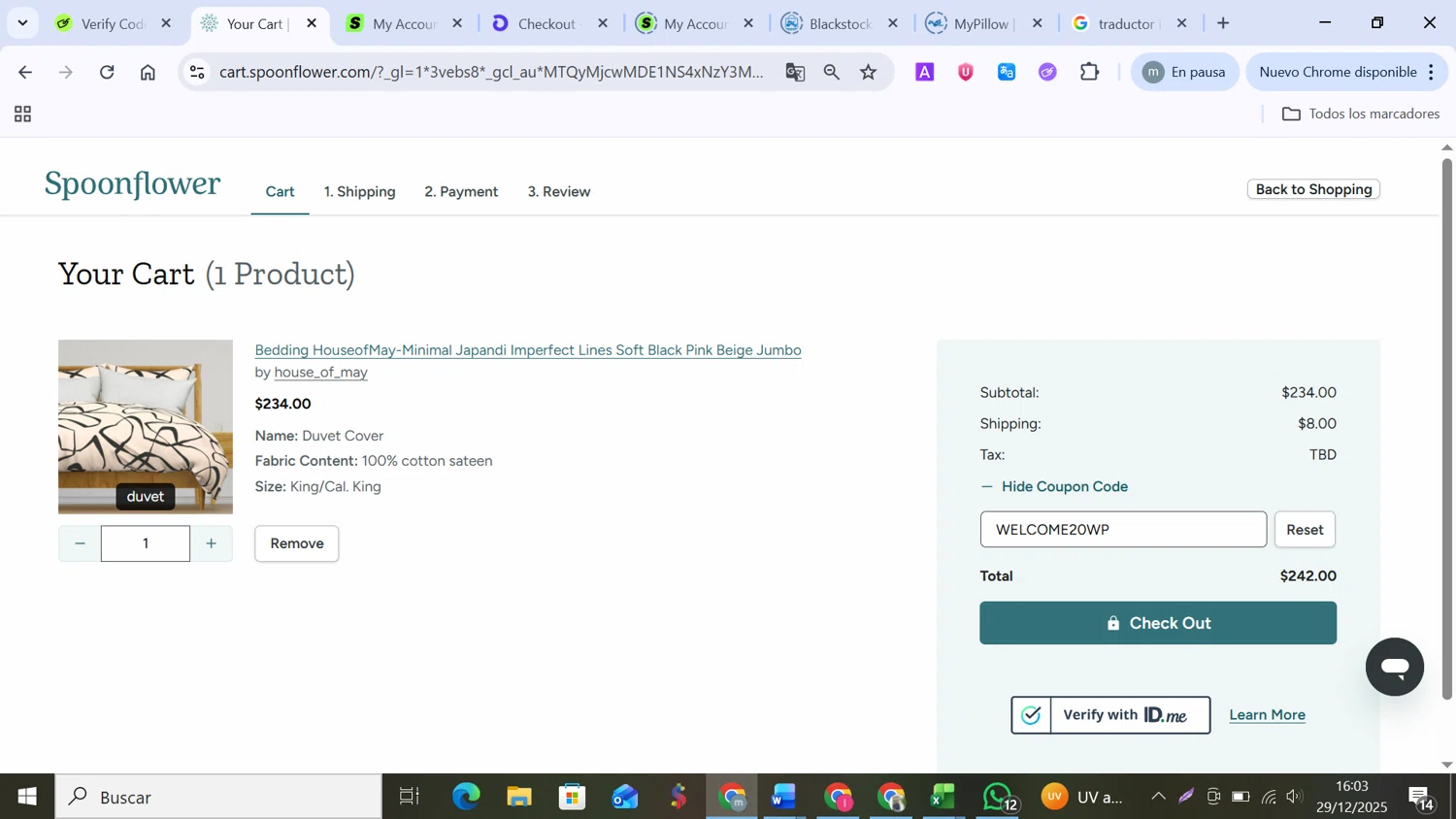Click the page vertical scrollbar
This screenshot has height=819, width=1456.
click(1446, 427)
